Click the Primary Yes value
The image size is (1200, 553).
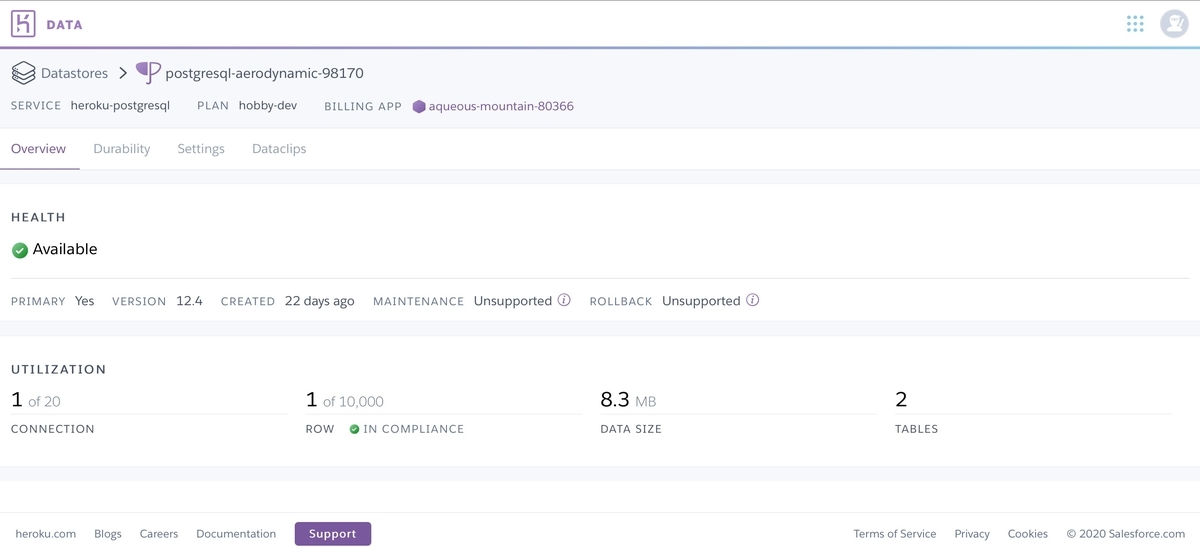(85, 300)
